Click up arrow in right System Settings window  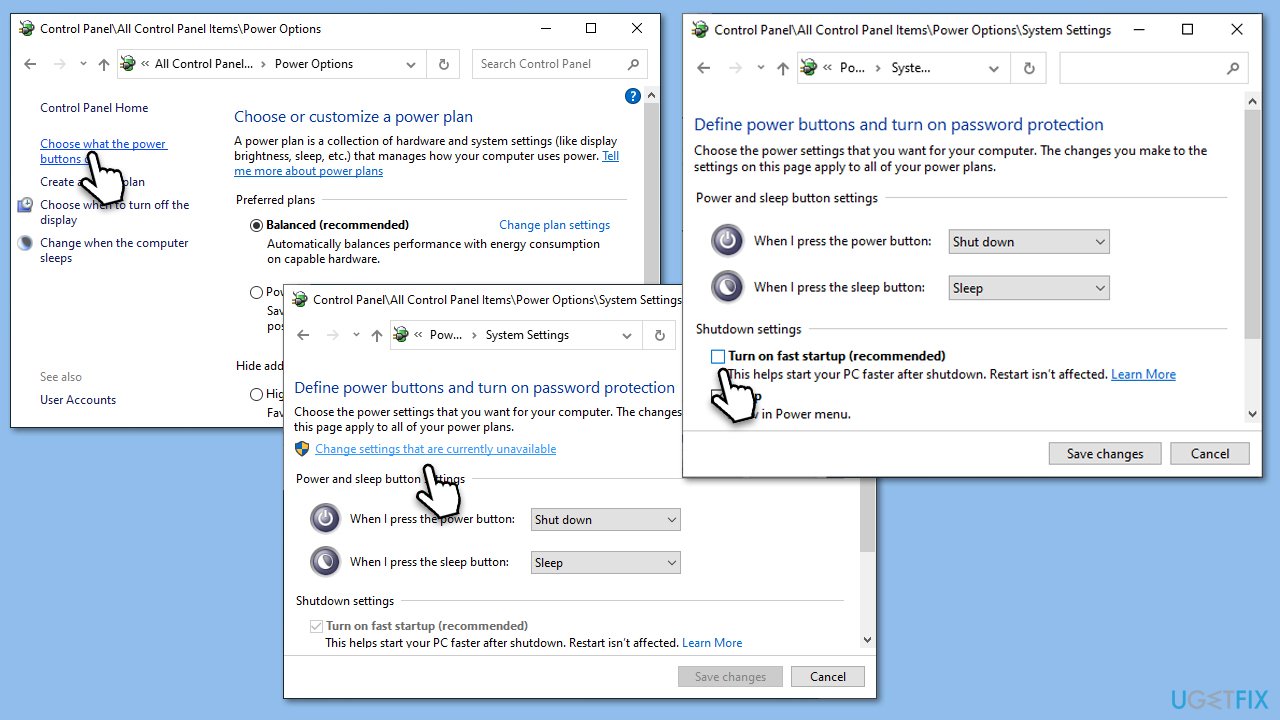coord(783,68)
